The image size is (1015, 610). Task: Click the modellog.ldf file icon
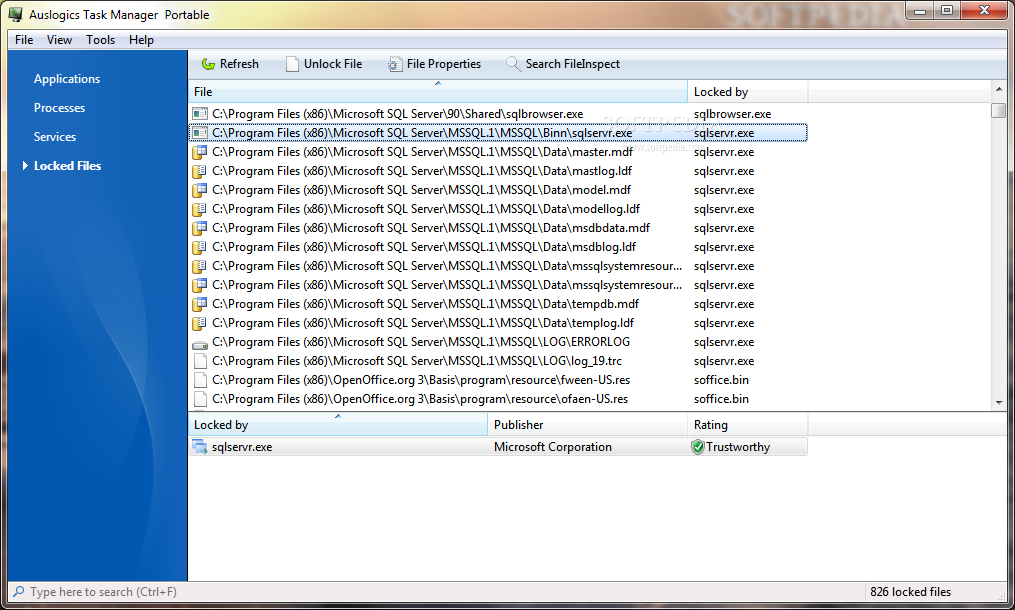pyautogui.click(x=200, y=209)
